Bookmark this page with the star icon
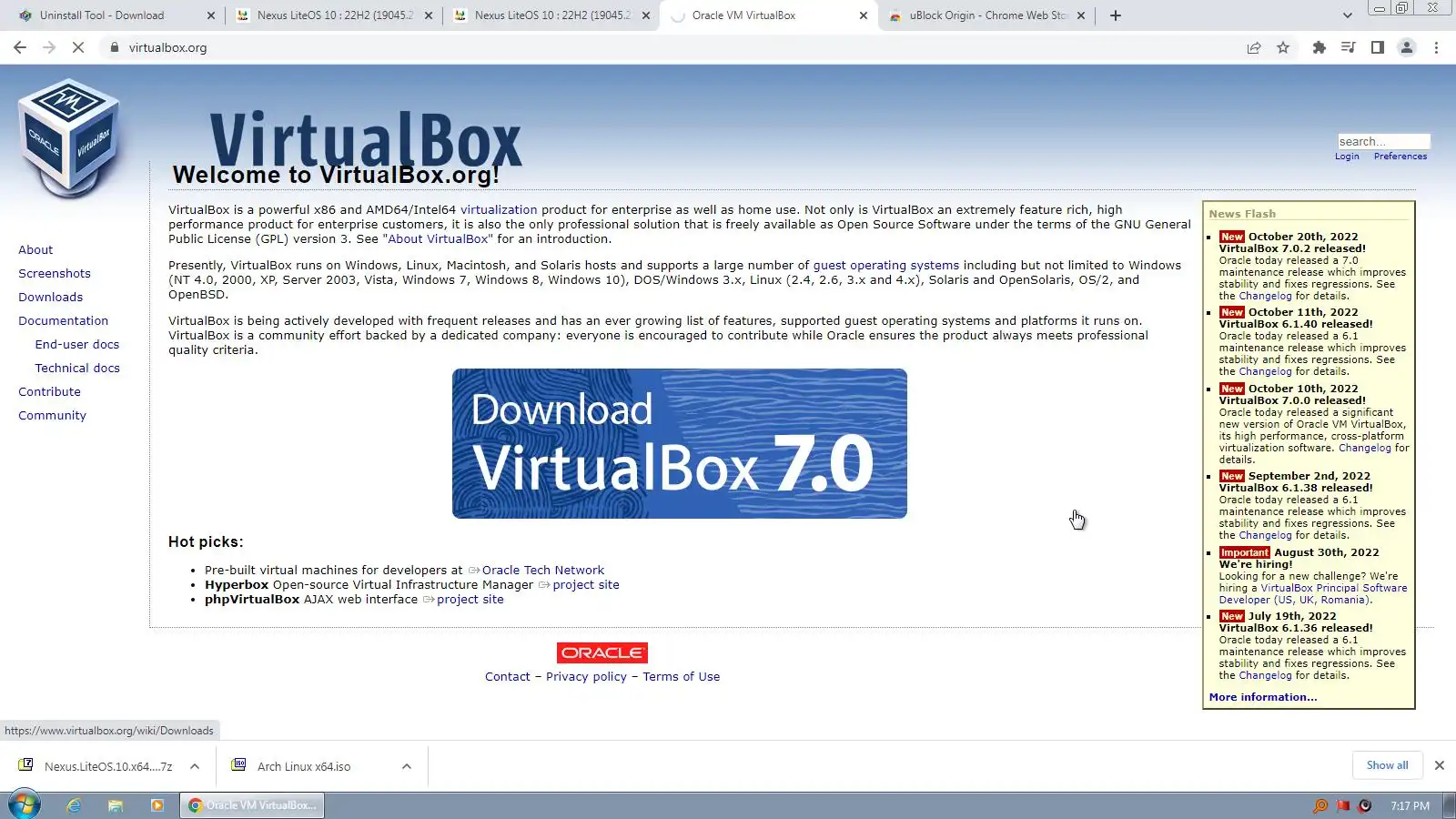 [1283, 47]
